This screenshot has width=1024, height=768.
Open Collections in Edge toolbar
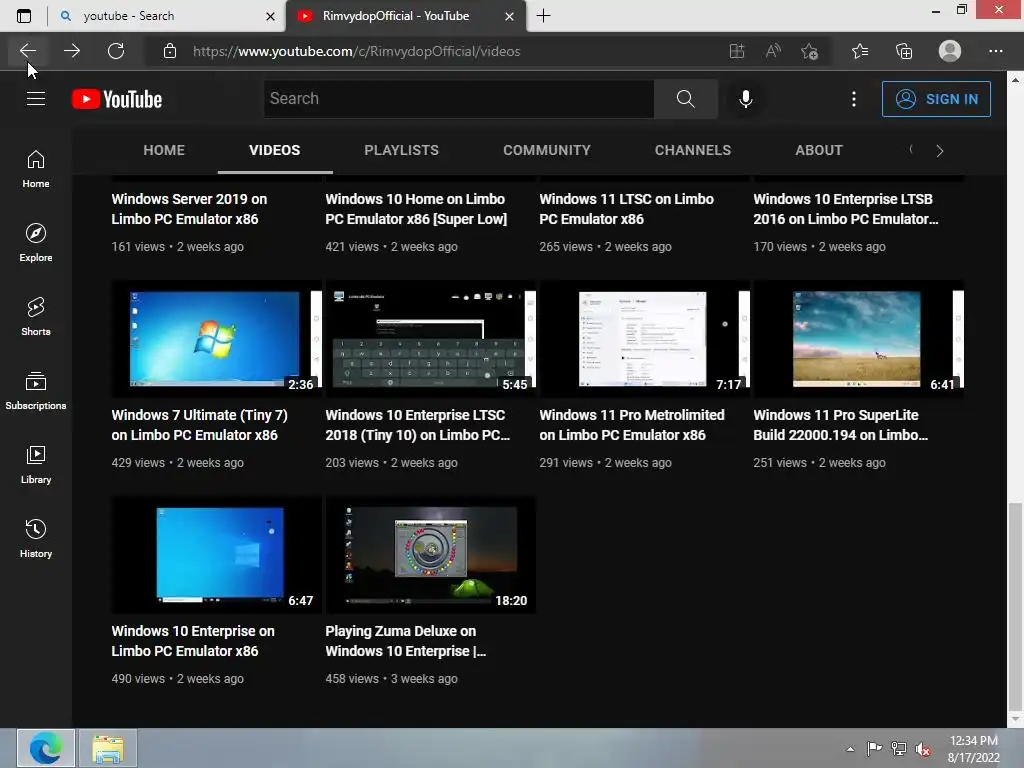coord(904,51)
